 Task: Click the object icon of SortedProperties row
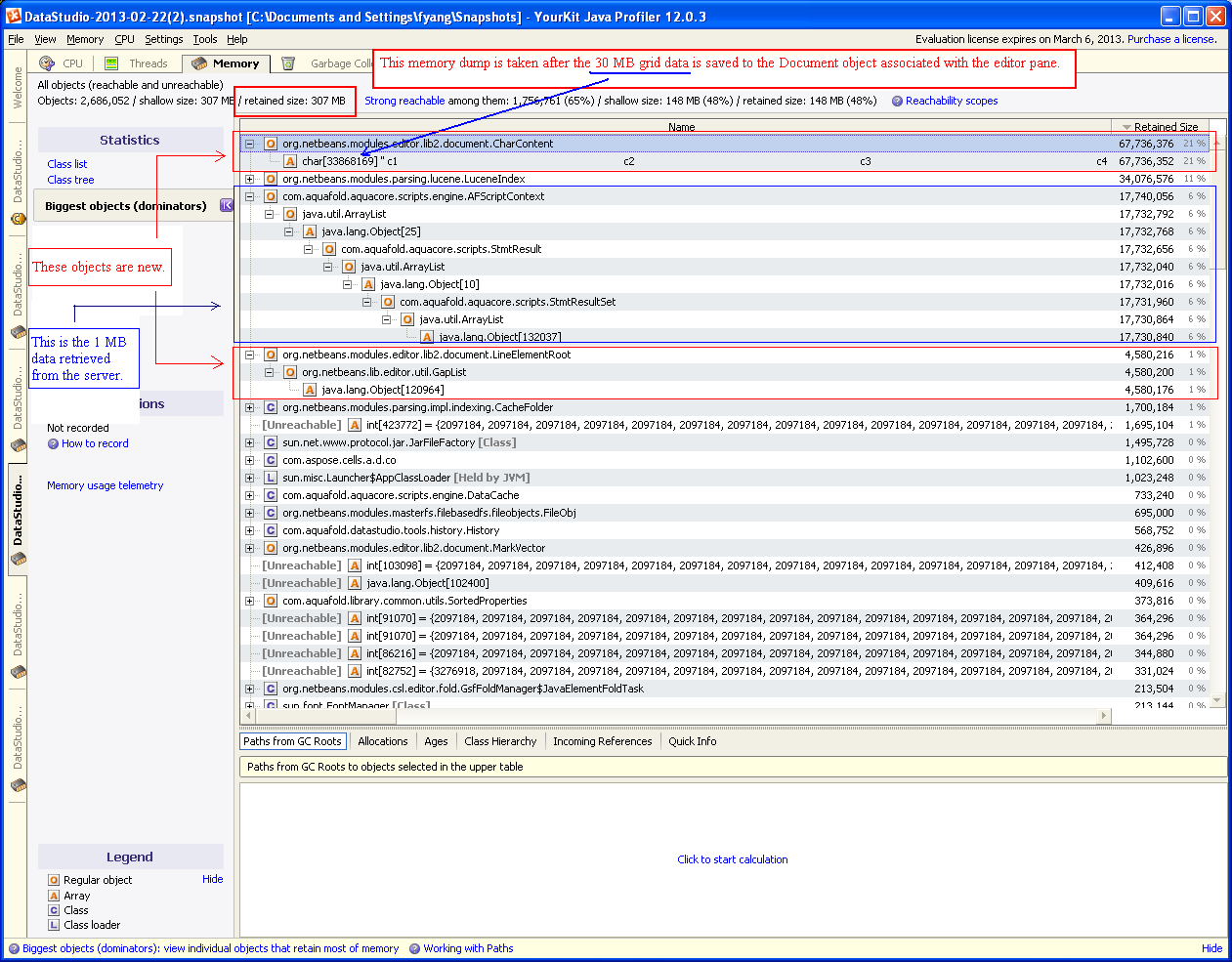(271, 601)
